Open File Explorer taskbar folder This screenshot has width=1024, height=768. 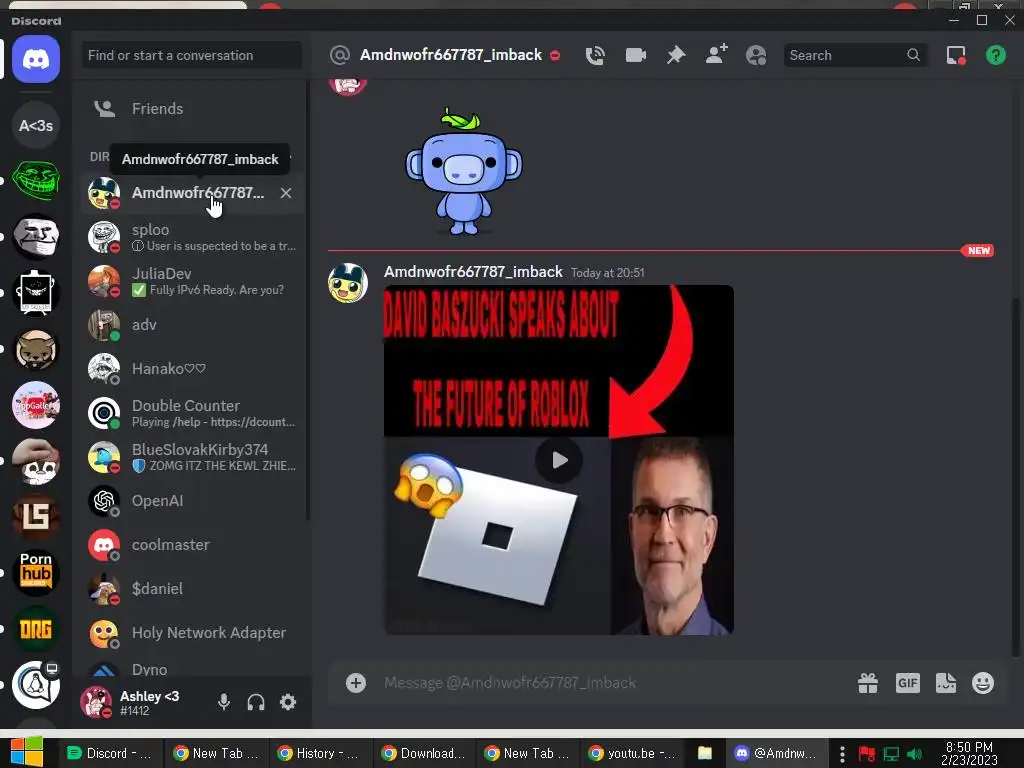pos(705,753)
